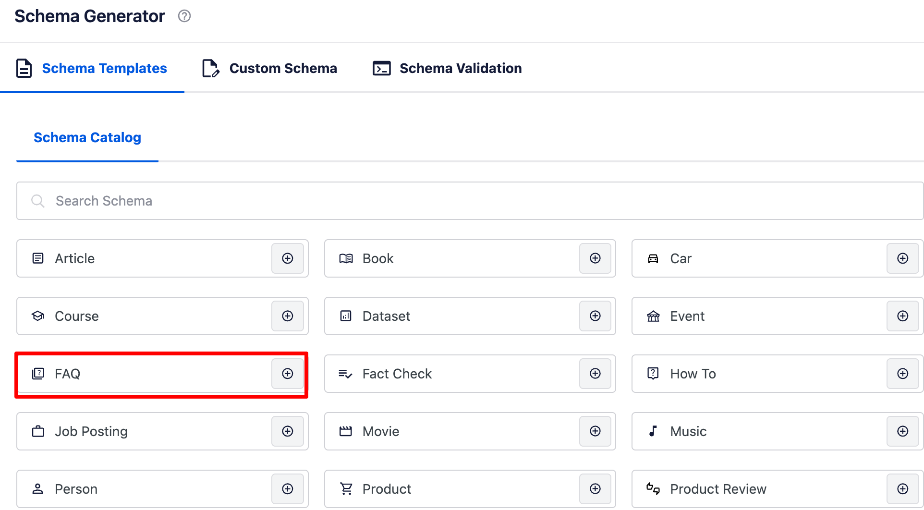Image resolution: width=924 pixels, height=510 pixels.
Task: Select the FAQ schema card
Action: coord(162,374)
